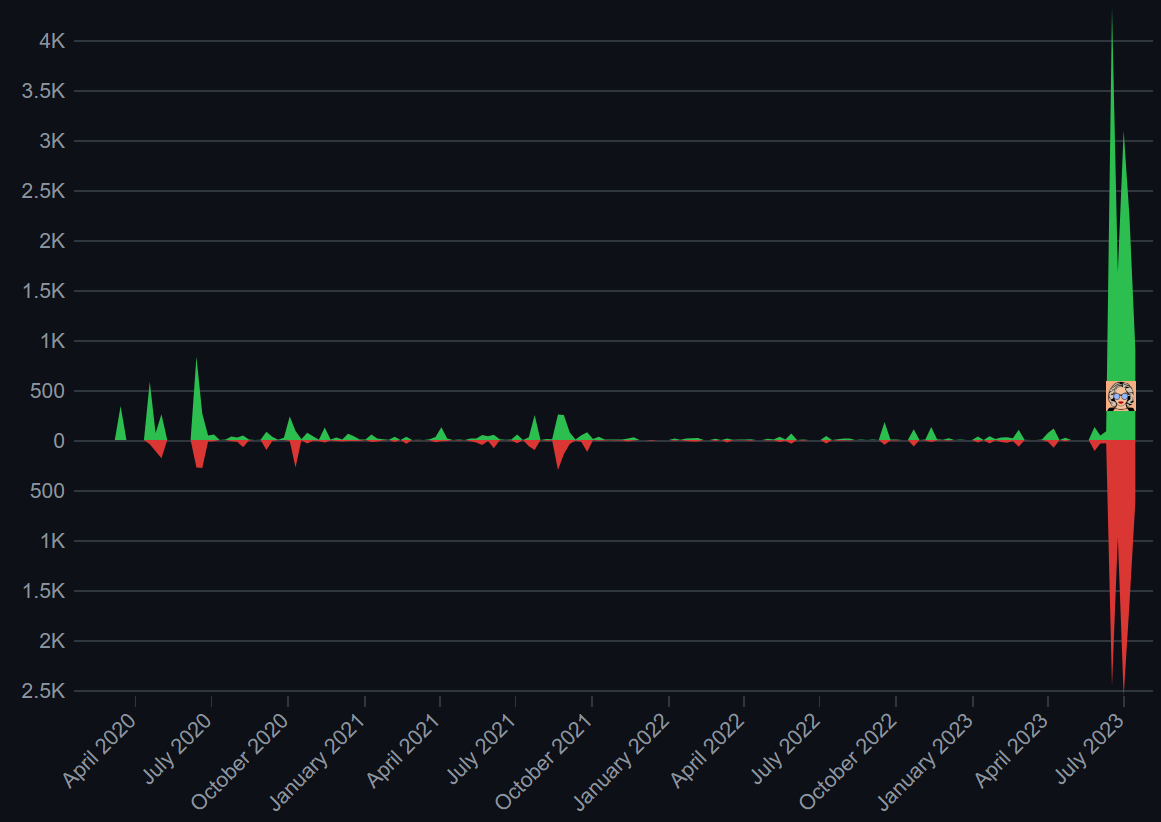The width and height of the screenshot is (1161, 822).
Task: Click the green additions peak before July 2020
Action: [197, 400]
